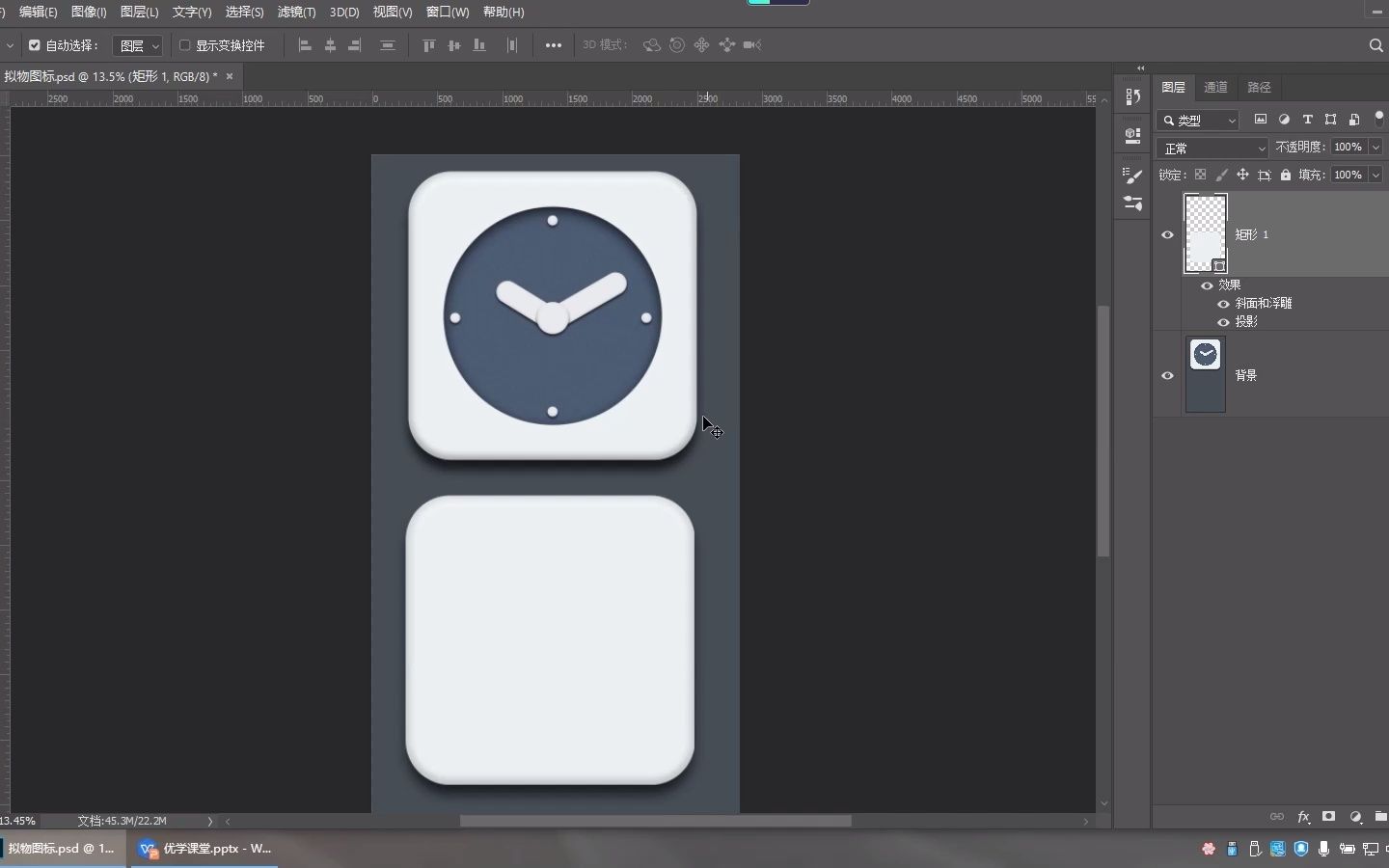The height and width of the screenshot is (868, 1389).
Task: Open status bar info arrow
Action: (x=209, y=821)
